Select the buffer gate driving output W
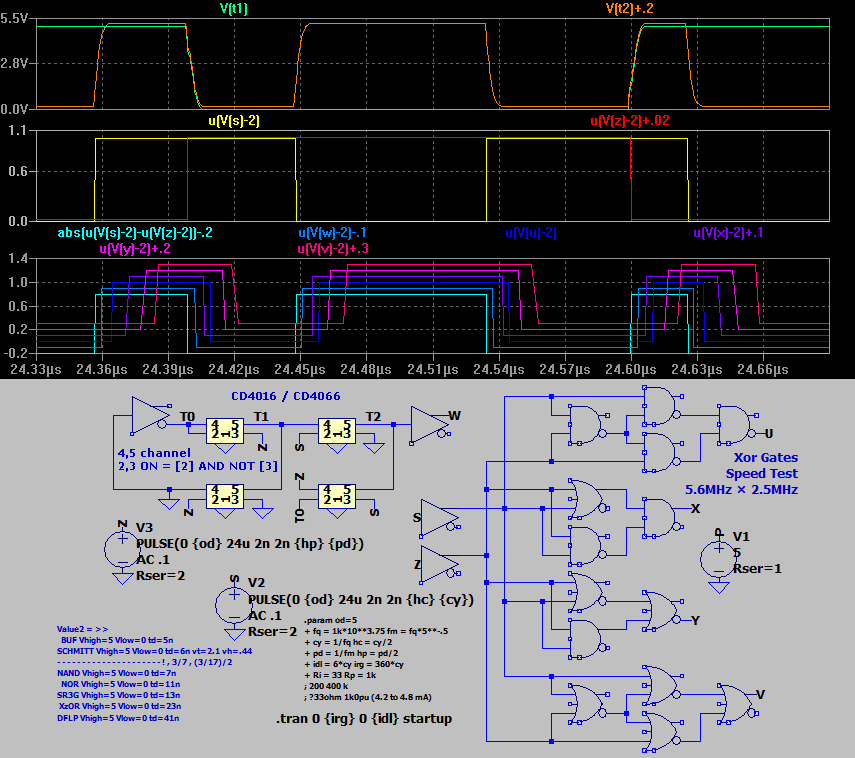The height and width of the screenshot is (758, 855). (x=428, y=423)
